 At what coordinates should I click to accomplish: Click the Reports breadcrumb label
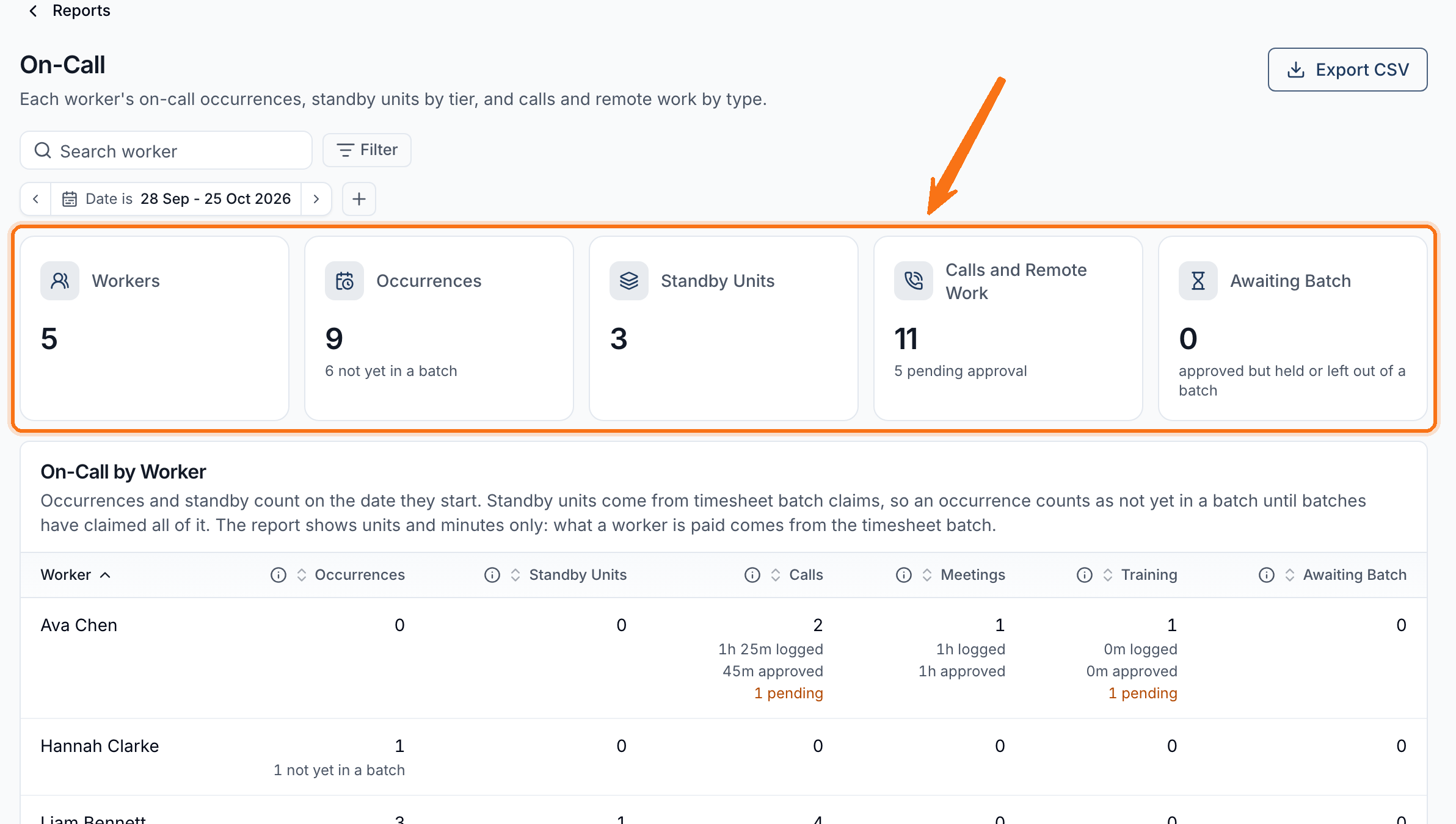[81, 10]
